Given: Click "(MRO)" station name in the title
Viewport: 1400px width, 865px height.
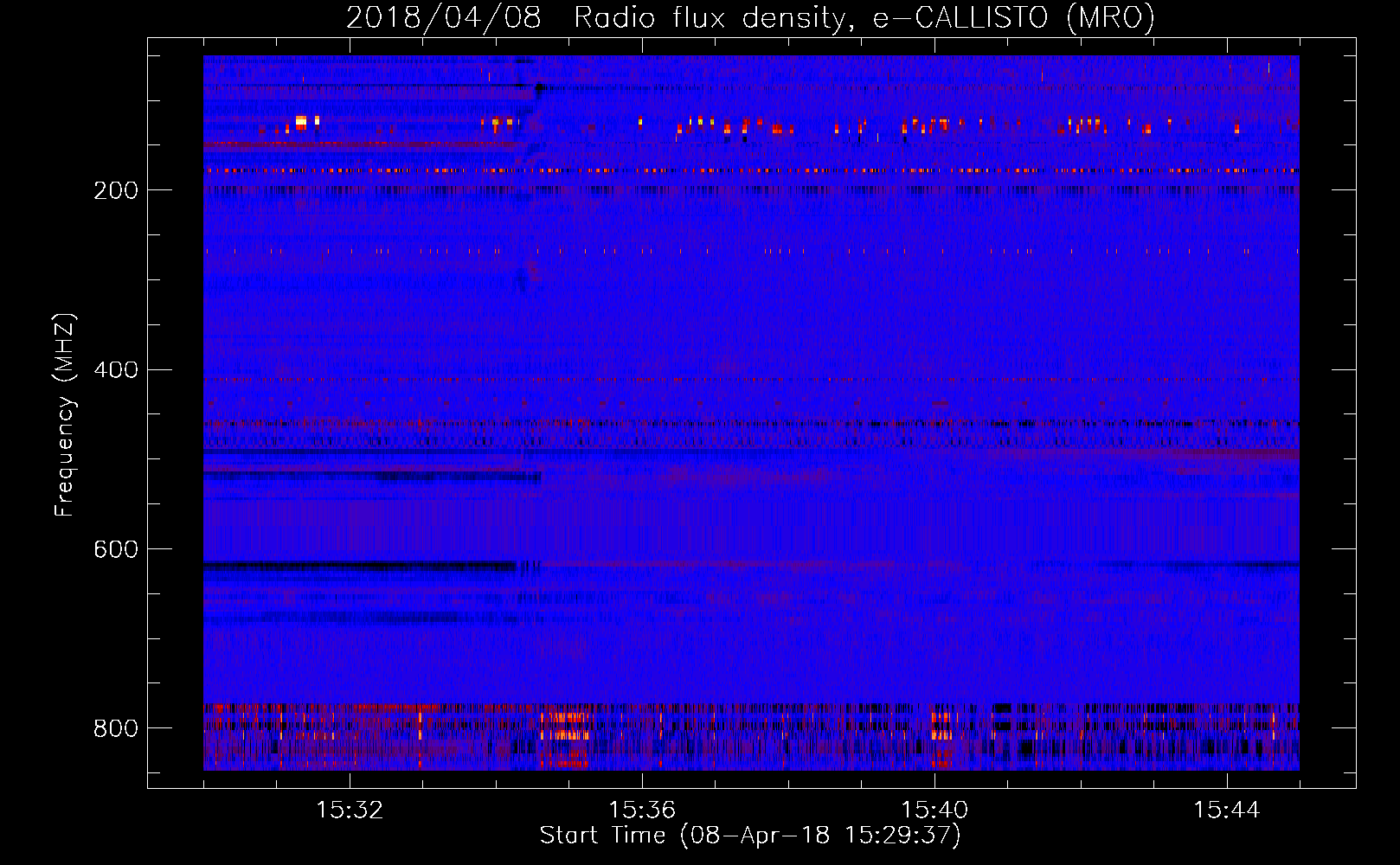Looking at the screenshot, I should pos(1110,17).
